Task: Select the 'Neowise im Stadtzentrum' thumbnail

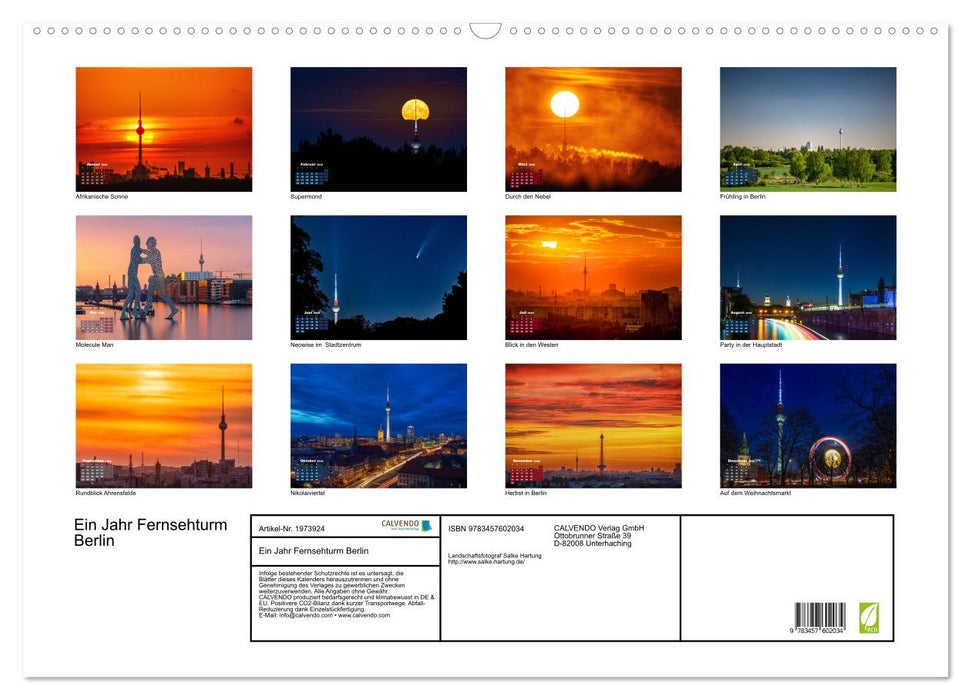Action: tap(378, 276)
